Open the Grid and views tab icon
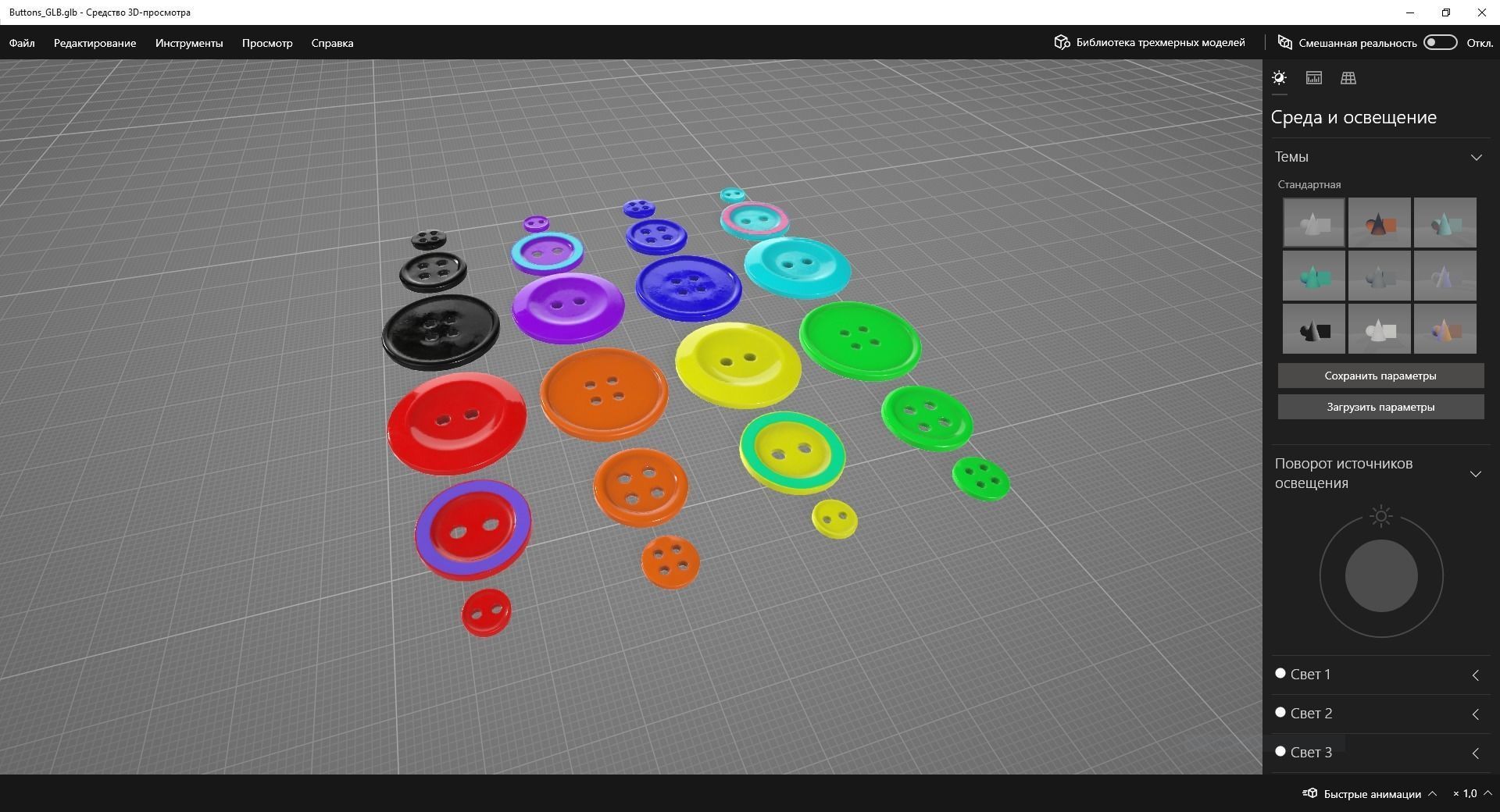The image size is (1500, 812). point(1348,78)
